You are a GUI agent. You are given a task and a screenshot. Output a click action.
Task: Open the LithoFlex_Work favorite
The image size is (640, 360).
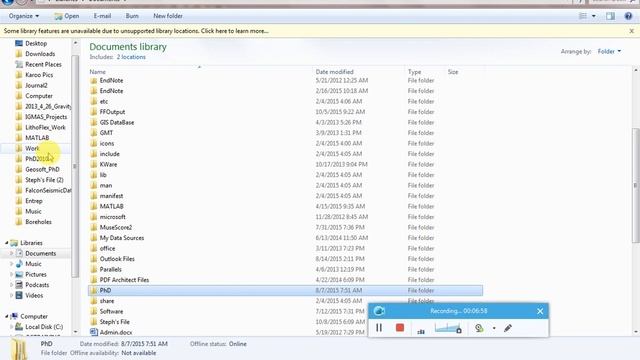(45, 127)
